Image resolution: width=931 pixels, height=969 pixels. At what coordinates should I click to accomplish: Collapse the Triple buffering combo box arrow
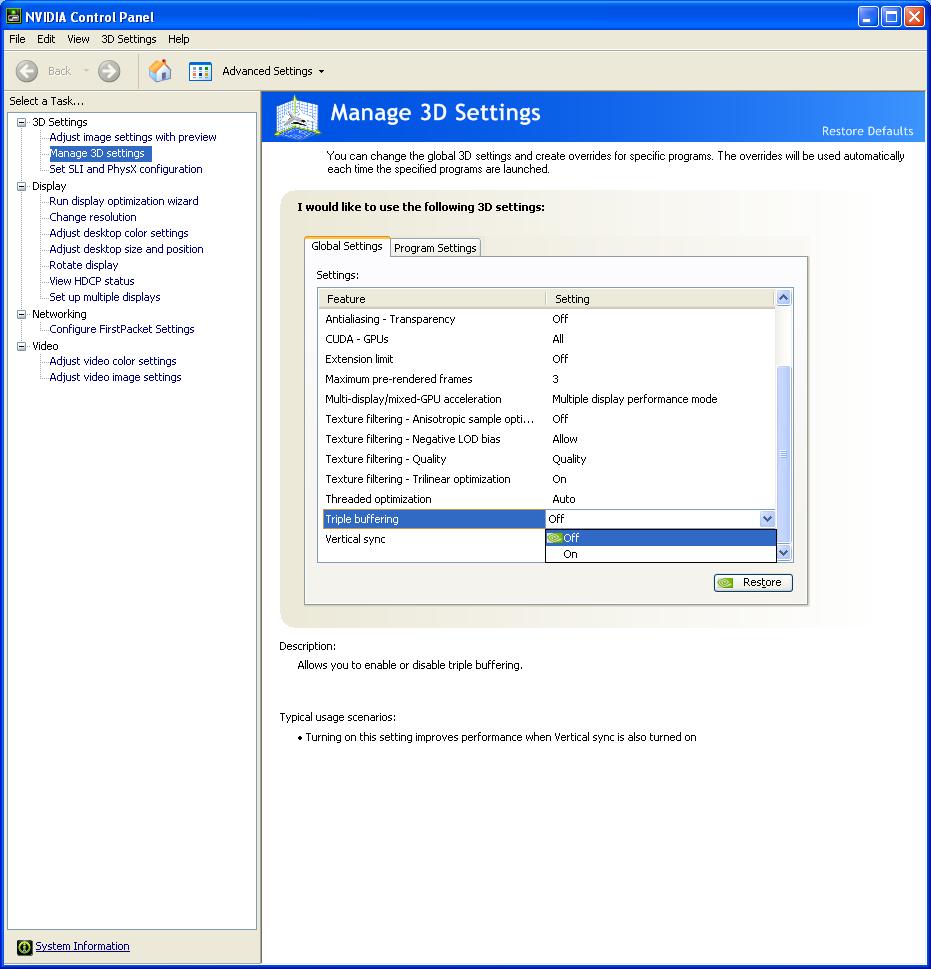tap(767, 519)
